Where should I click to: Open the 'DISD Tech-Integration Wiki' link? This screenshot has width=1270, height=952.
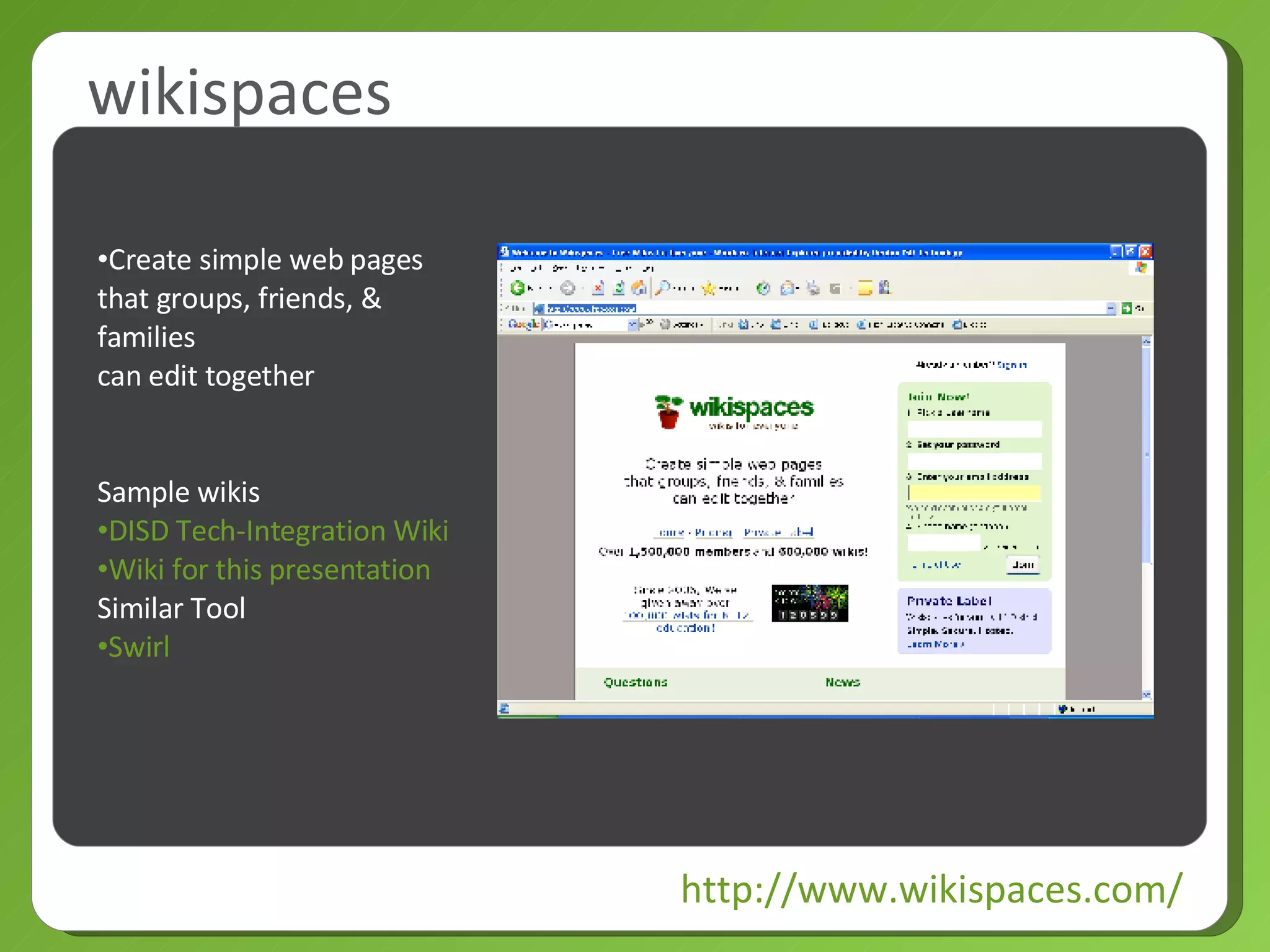pyautogui.click(x=278, y=531)
